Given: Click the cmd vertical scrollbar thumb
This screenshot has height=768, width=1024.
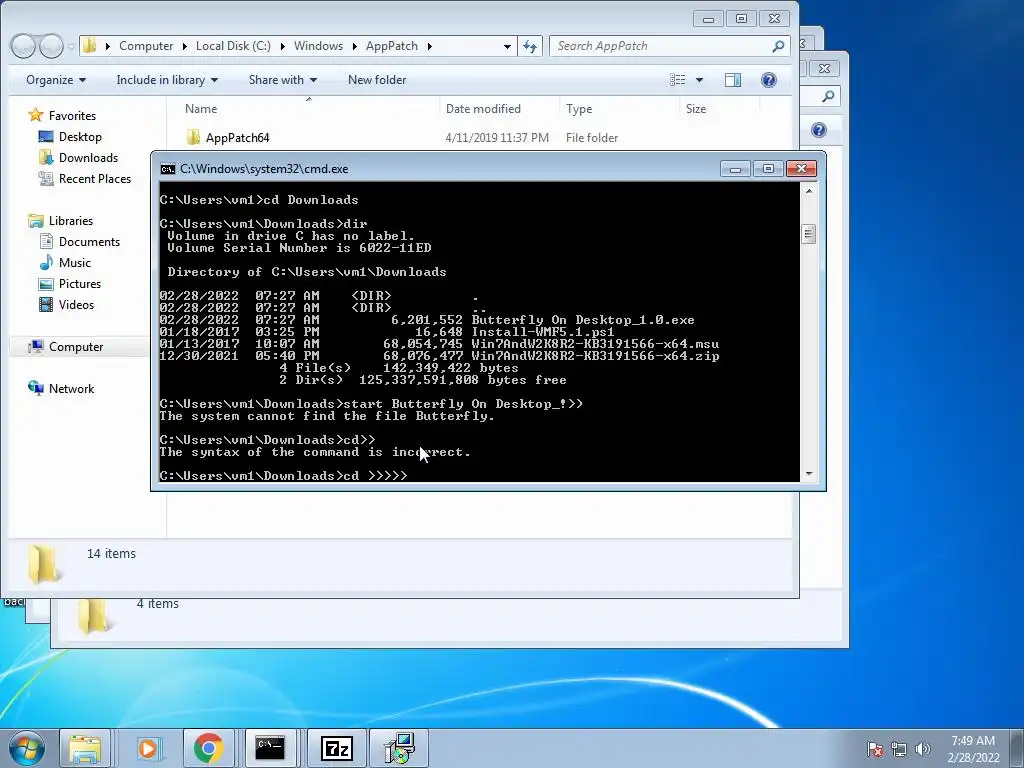Looking at the screenshot, I should 809,234.
